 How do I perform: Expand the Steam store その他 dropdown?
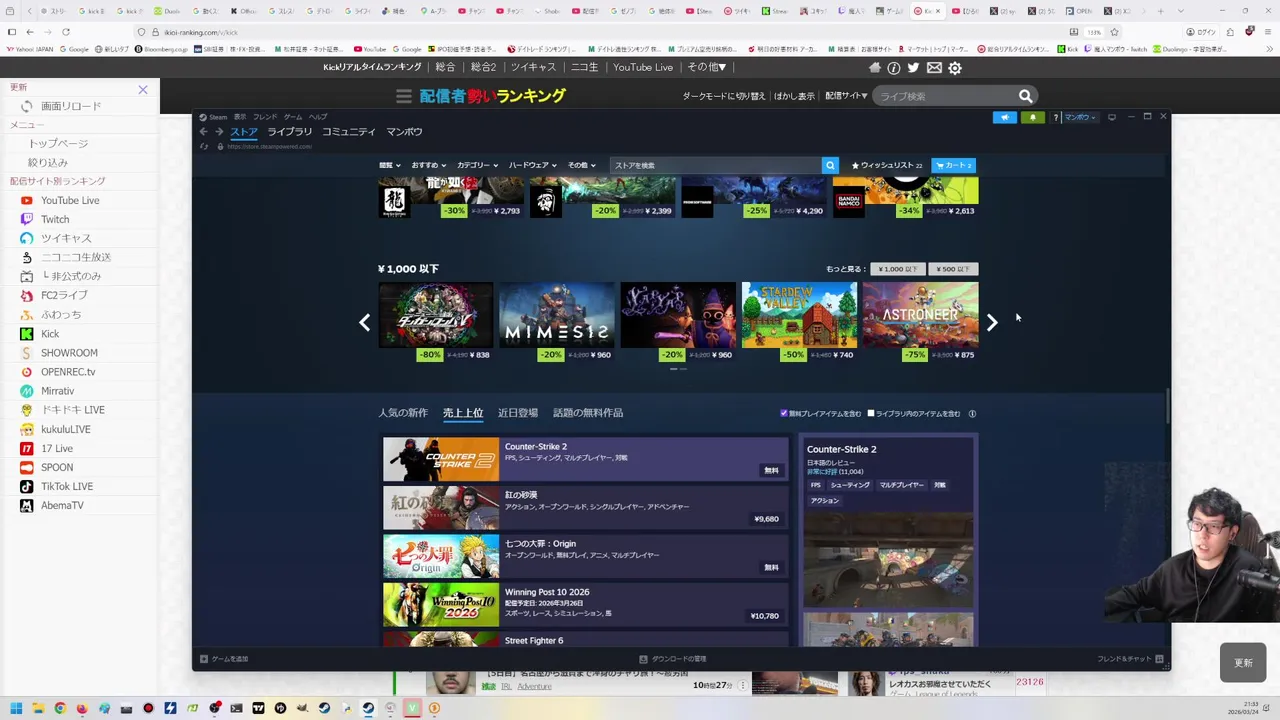(x=582, y=165)
